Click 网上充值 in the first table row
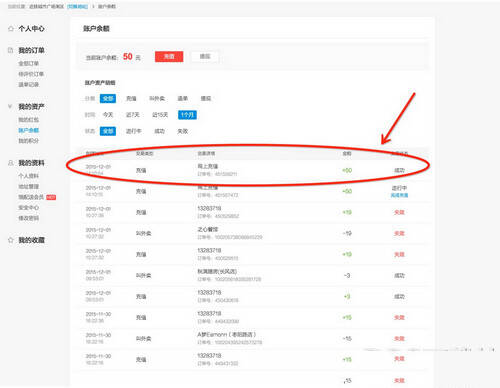Image resolution: width=500 pixels, height=388 pixels. [208, 166]
